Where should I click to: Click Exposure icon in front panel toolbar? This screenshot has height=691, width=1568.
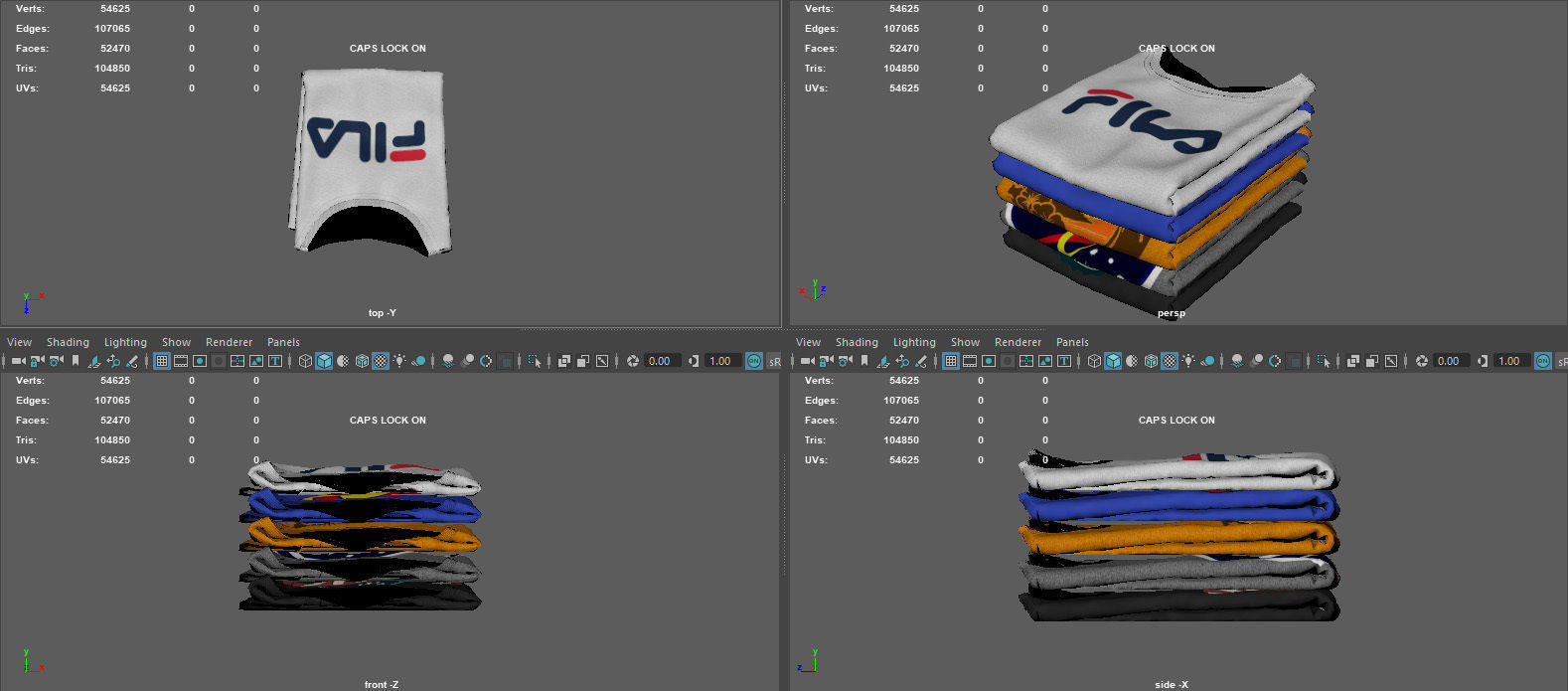[632, 361]
